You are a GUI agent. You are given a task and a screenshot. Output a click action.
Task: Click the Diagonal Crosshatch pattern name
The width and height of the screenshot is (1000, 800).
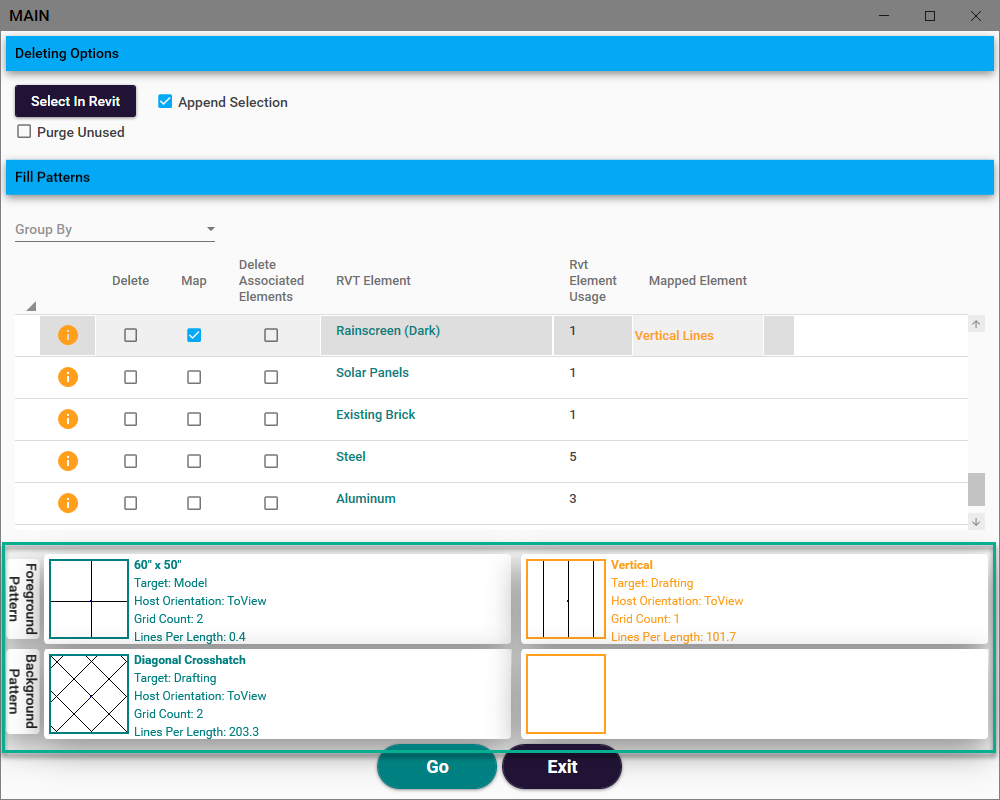pyautogui.click(x=189, y=660)
